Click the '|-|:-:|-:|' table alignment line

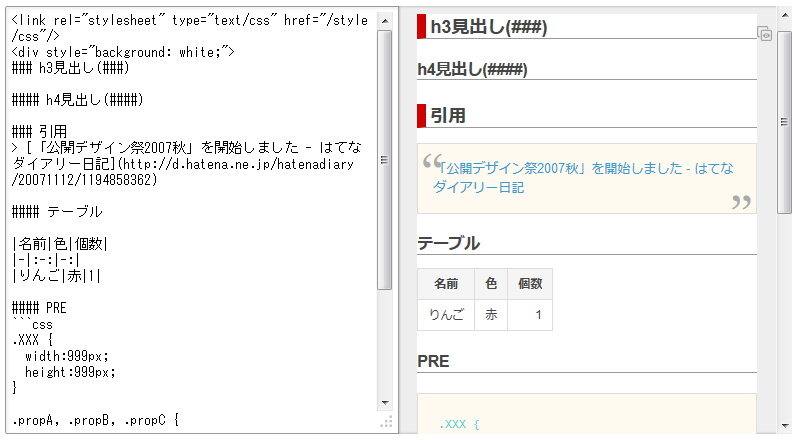(46, 260)
